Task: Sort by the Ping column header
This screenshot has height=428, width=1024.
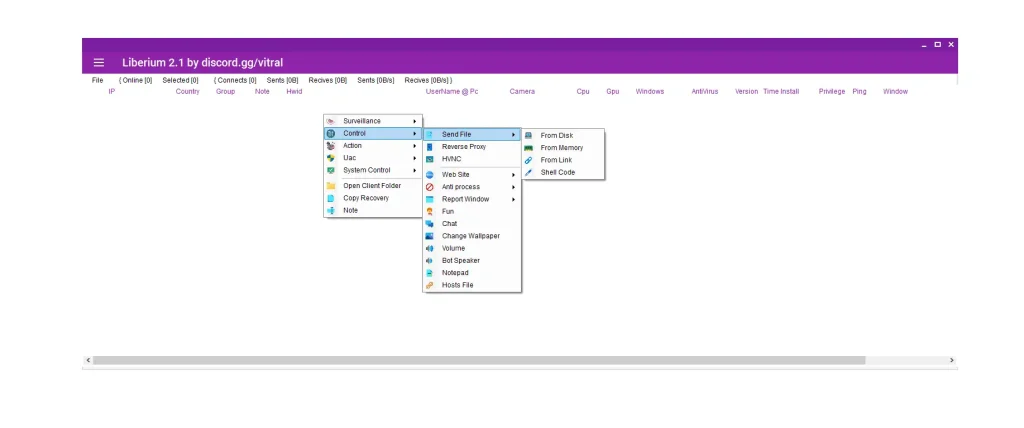Action: click(x=859, y=91)
